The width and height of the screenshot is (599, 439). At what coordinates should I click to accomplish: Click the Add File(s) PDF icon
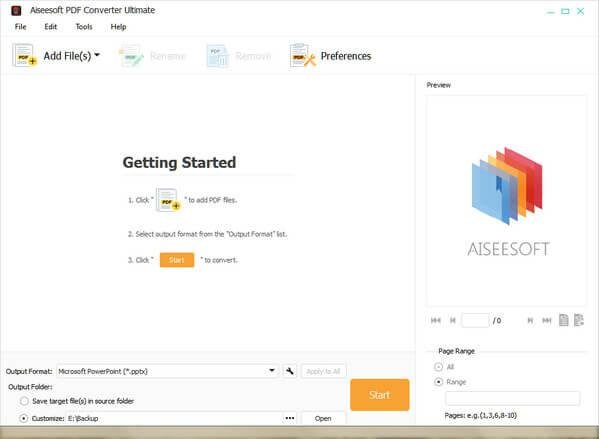coord(25,55)
